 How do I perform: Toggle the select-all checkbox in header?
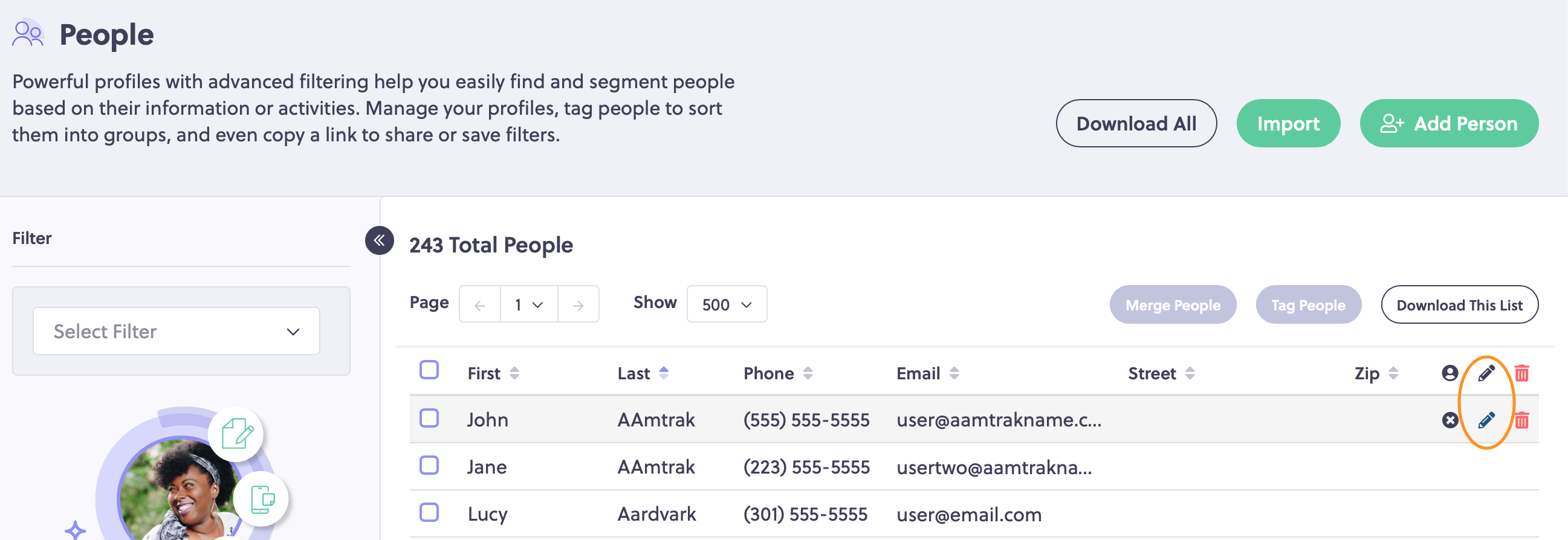click(429, 370)
